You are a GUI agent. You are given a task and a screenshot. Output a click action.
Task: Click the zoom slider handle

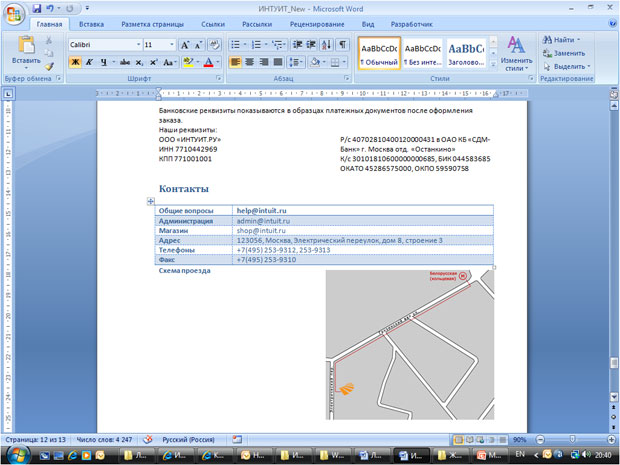pos(572,439)
